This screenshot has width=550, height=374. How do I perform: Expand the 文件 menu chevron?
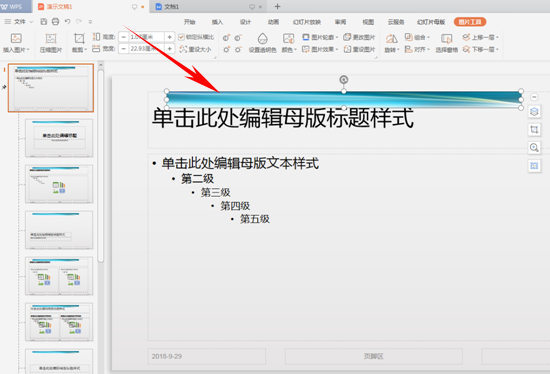31,22
